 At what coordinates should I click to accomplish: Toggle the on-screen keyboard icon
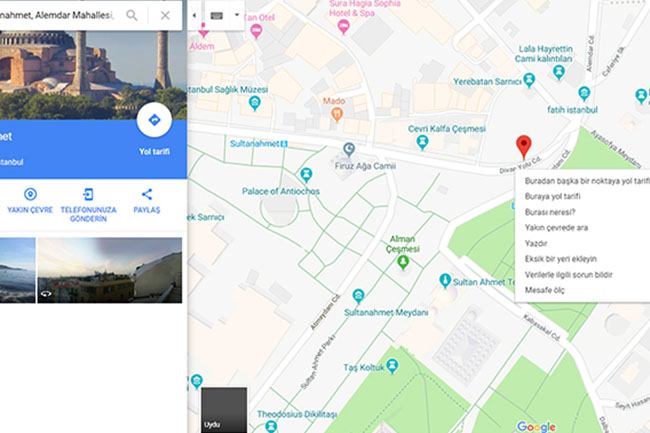(x=217, y=16)
